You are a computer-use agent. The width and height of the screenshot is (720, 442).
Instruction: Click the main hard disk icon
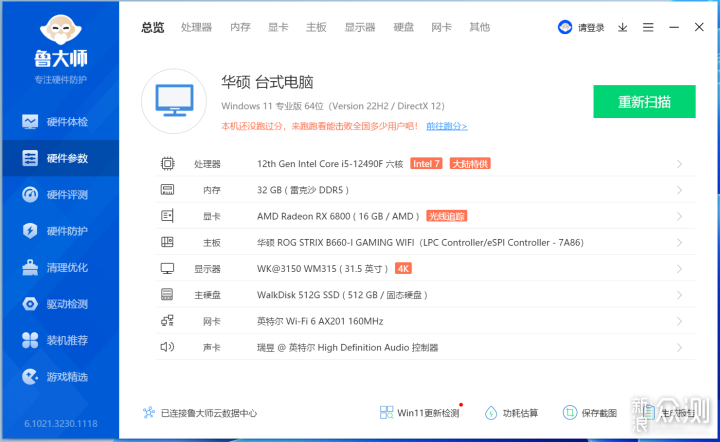[167, 294]
